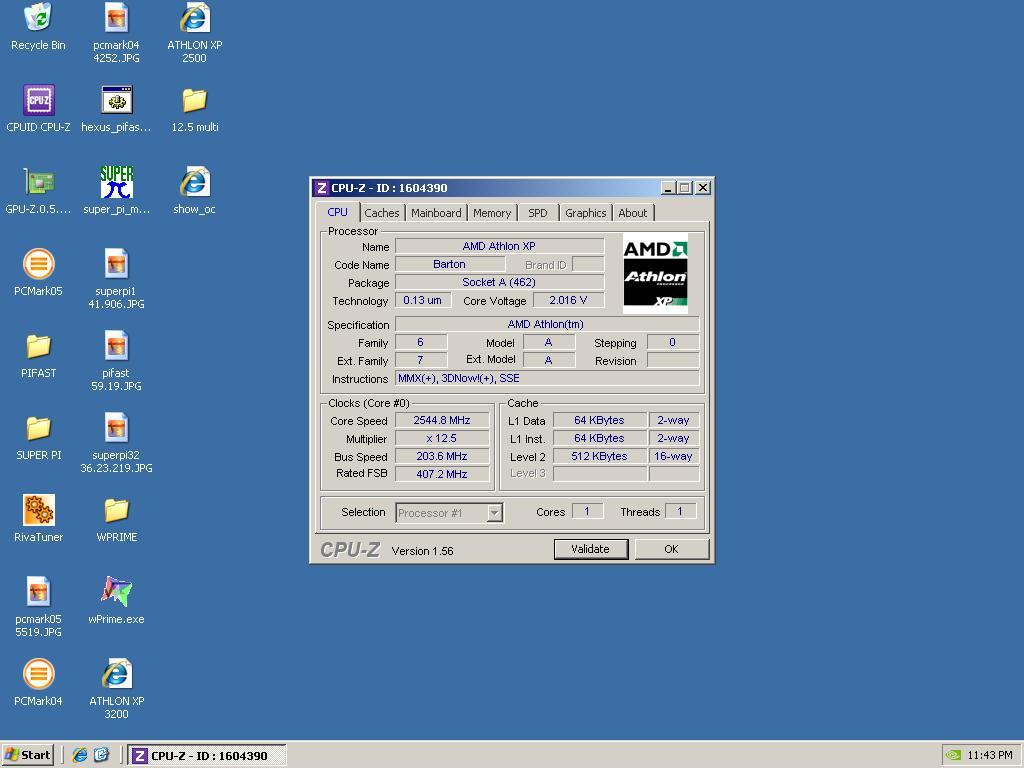The width and height of the screenshot is (1024, 768).
Task: Click the L1 Data 64 KBytes value
Action: click(600, 421)
